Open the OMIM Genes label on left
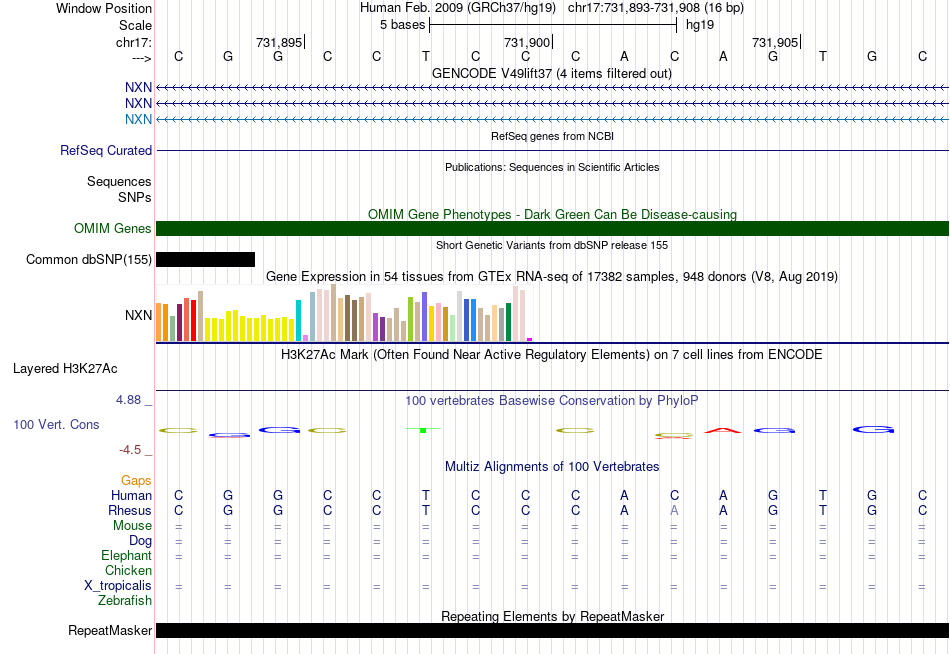Viewport: 950px width, 654px height. coord(113,229)
